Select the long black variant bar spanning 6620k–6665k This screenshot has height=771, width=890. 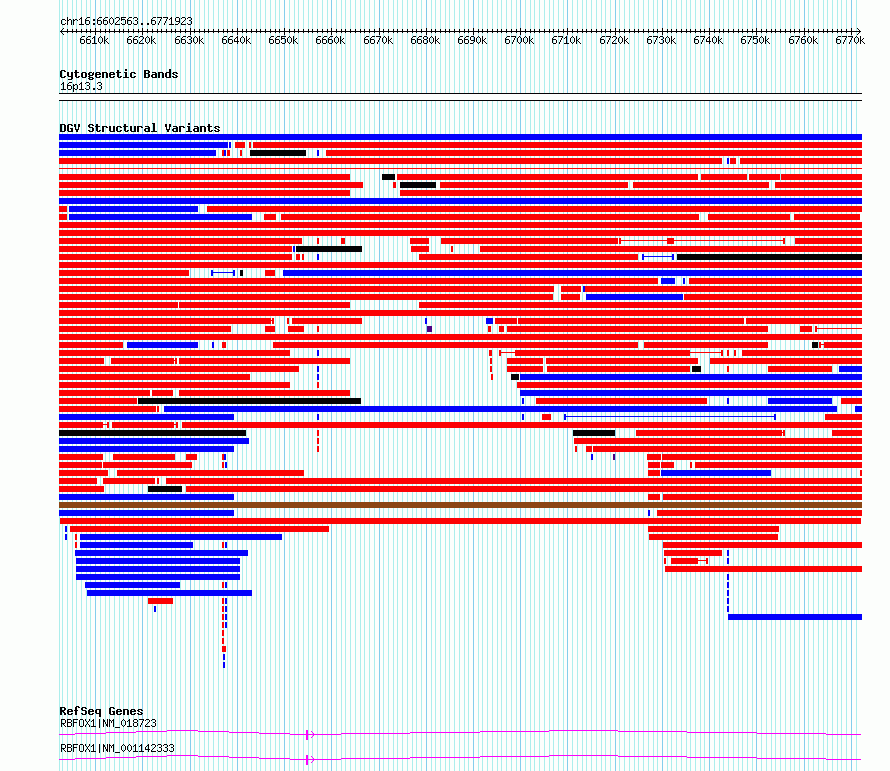pyautogui.click(x=249, y=401)
